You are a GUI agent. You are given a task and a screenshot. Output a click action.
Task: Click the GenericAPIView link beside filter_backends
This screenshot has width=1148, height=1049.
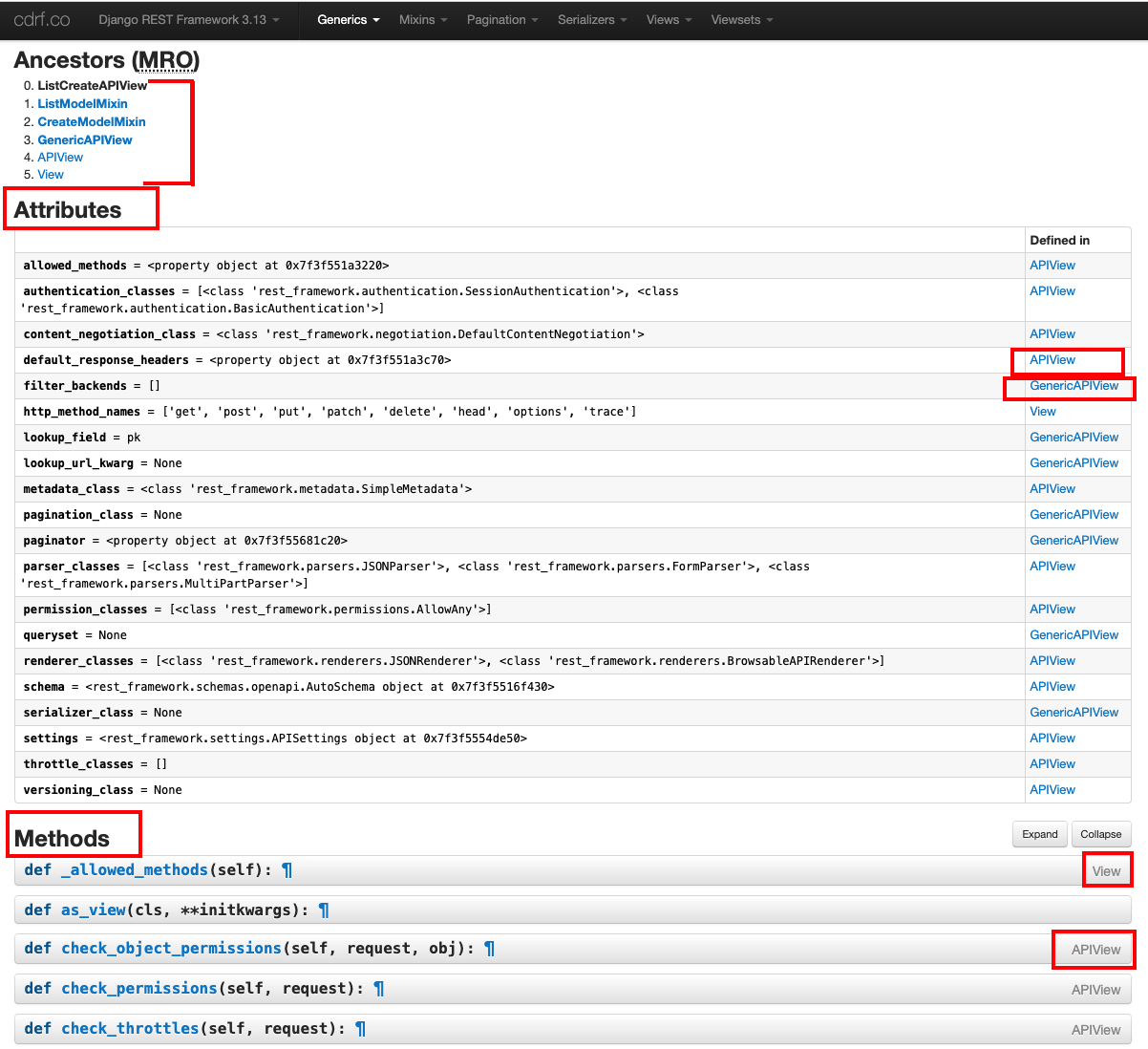click(1074, 386)
